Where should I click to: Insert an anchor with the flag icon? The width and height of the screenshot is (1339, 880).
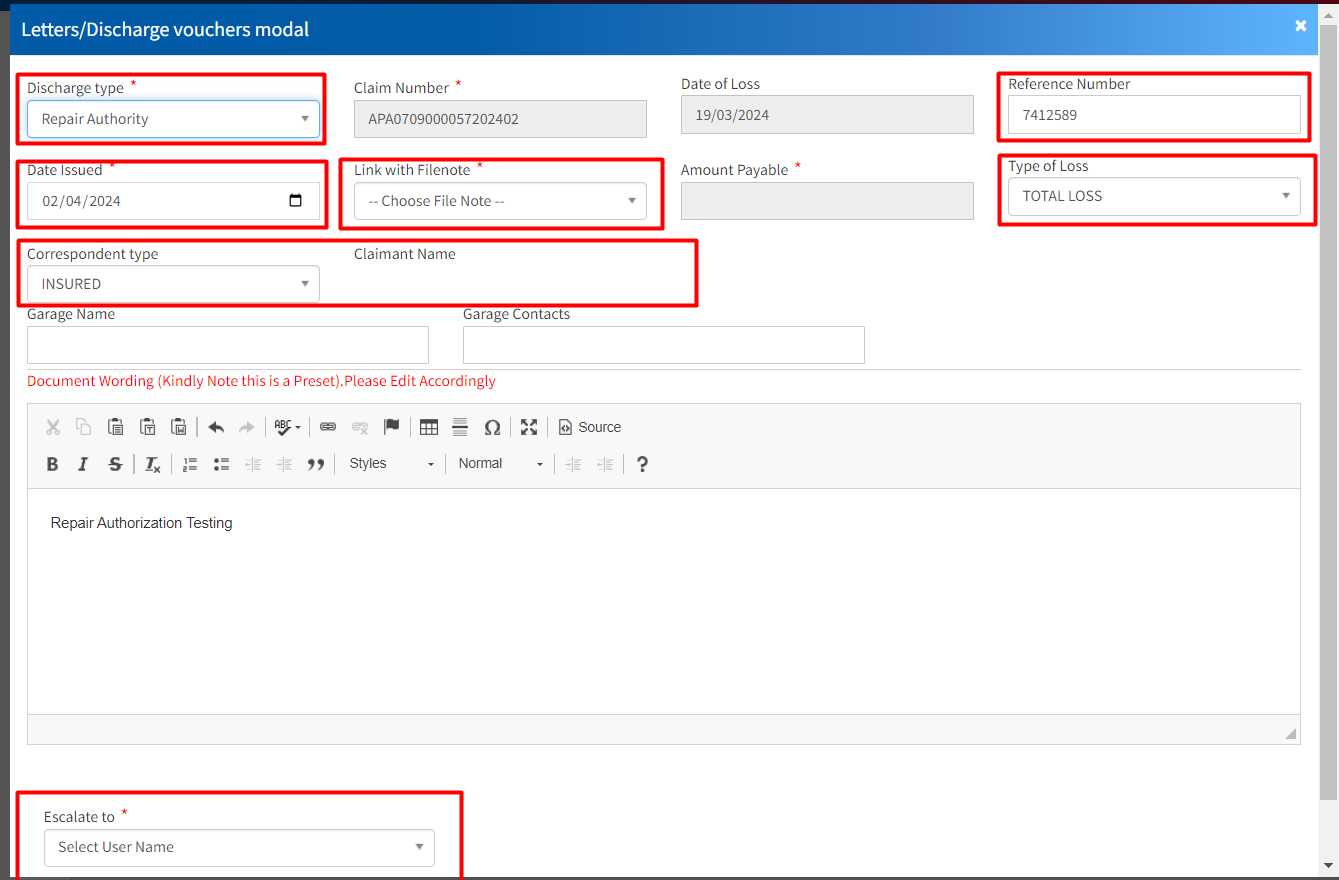click(392, 428)
